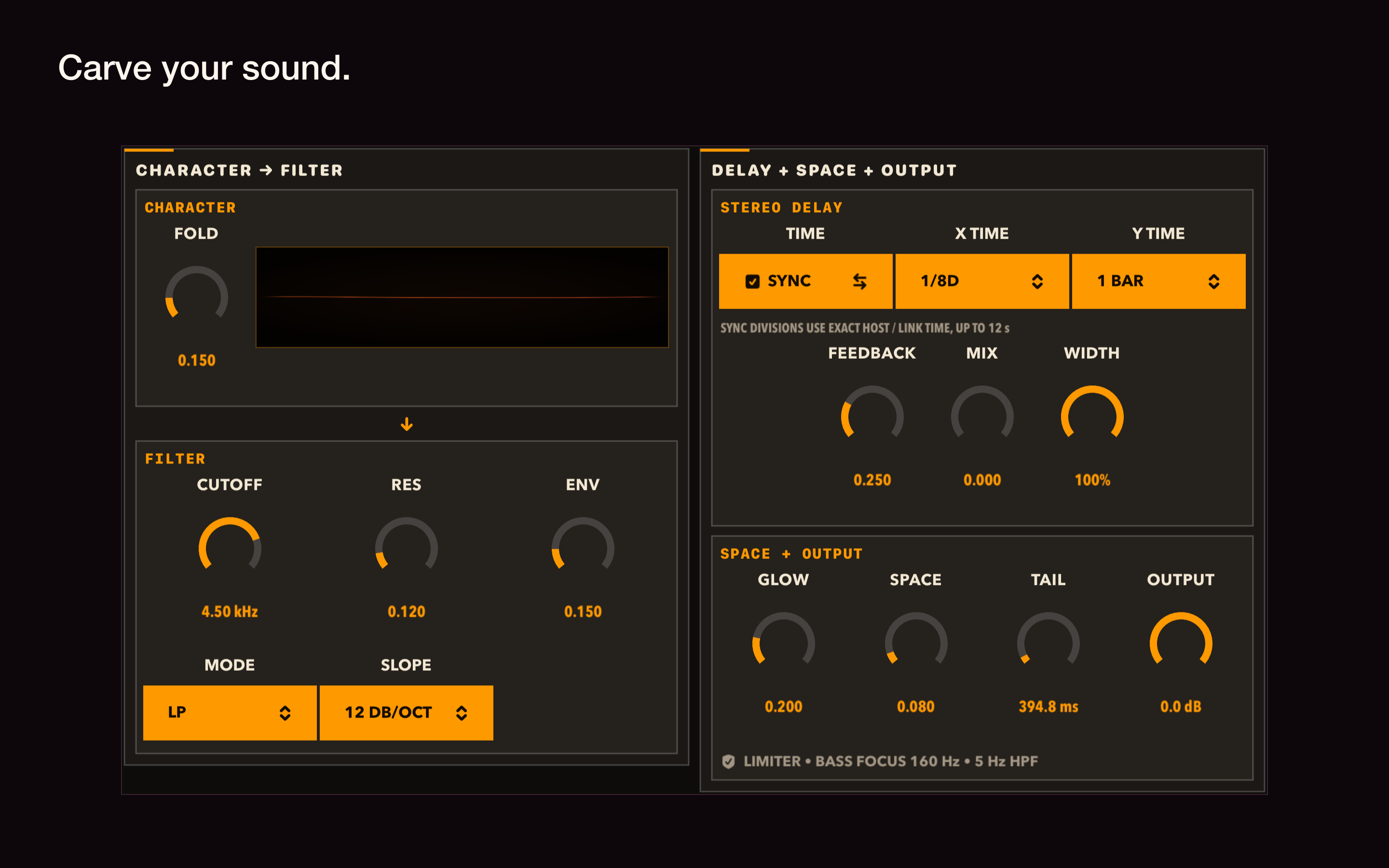Click the WIDTH value 100%

pos(1092,480)
